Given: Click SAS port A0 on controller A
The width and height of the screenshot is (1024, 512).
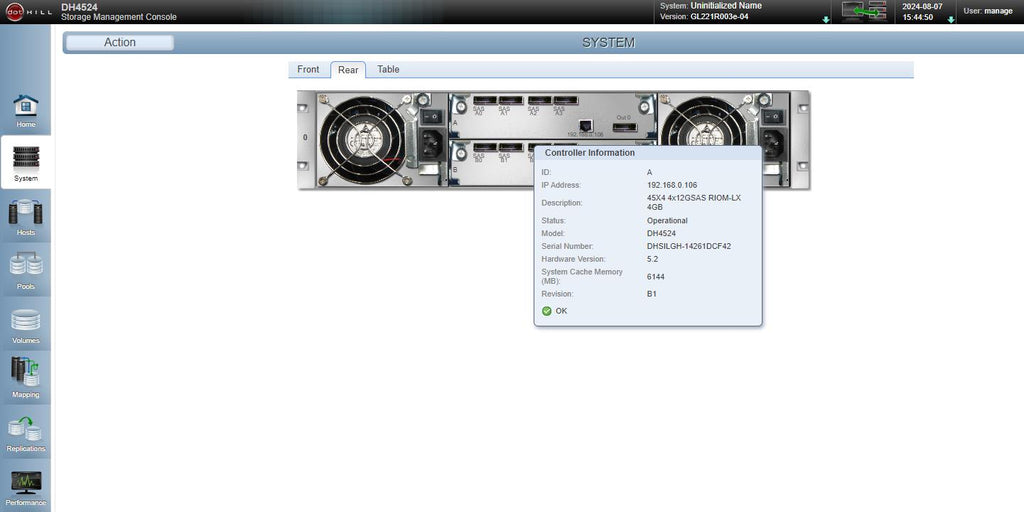Looking at the screenshot, I should click(x=485, y=101).
